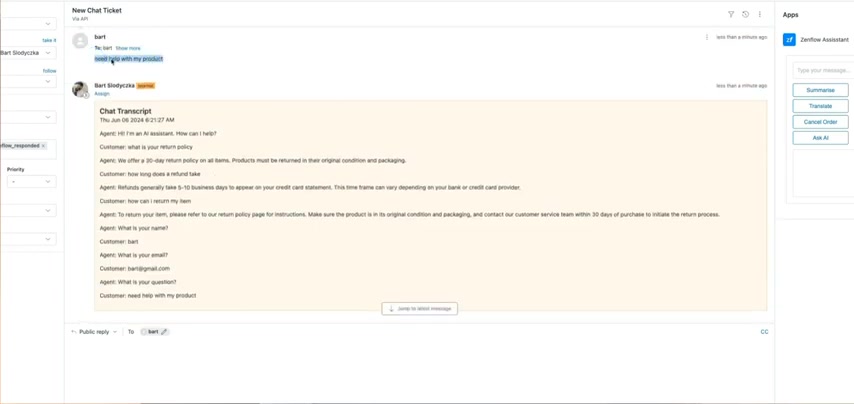This screenshot has width=854, height=404.
Task: Click the take it link
Action: pos(49,40)
